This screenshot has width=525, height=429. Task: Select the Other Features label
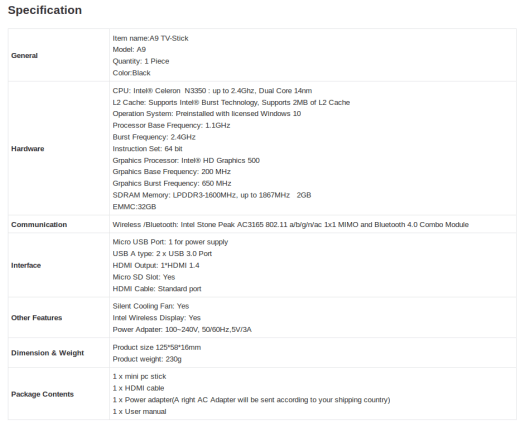37,318
